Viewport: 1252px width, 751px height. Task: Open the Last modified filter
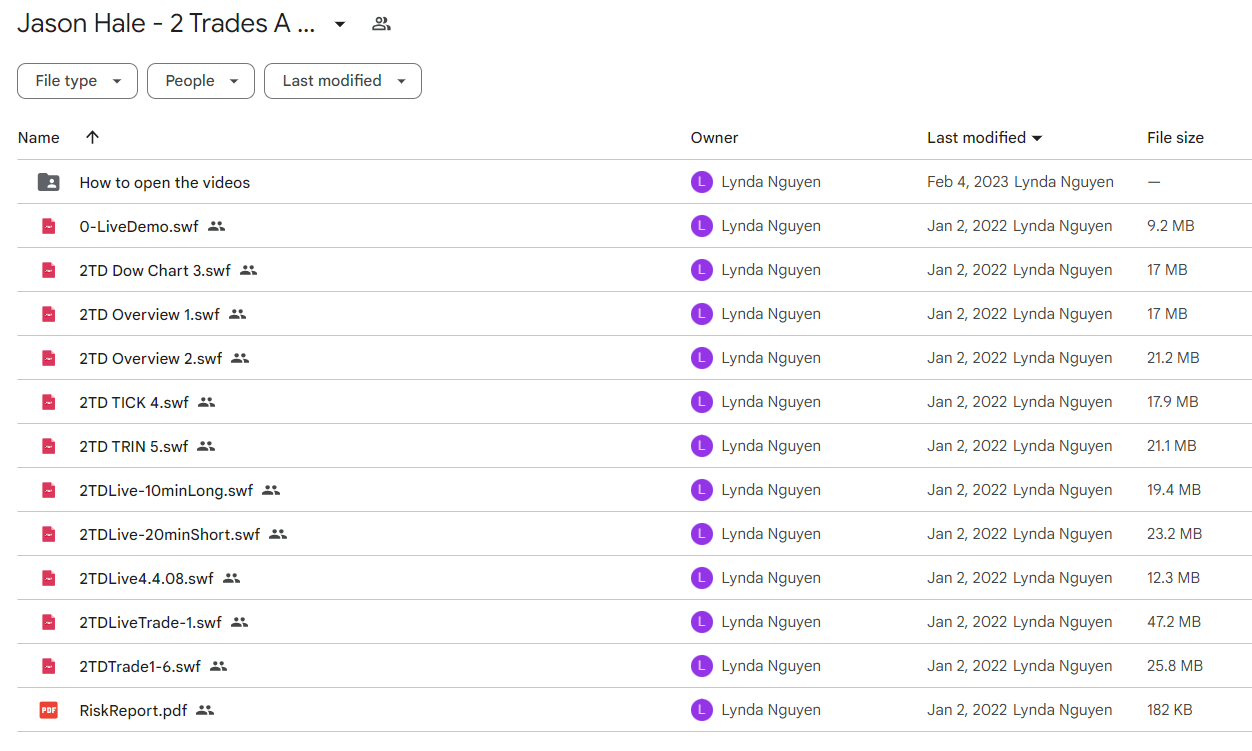pyautogui.click(x=343, y=81)
